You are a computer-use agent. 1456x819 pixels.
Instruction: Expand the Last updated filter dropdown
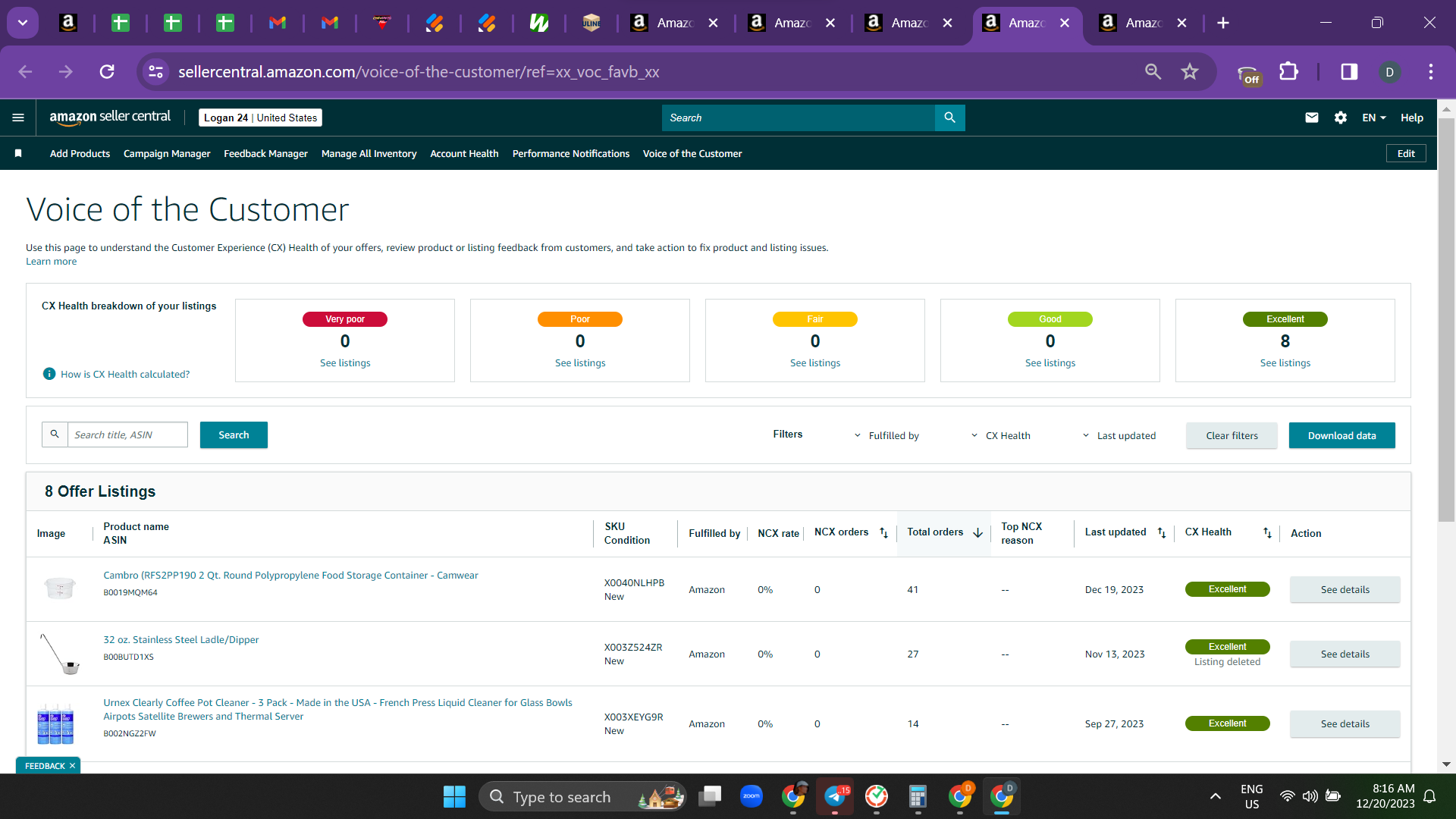[1119, 435]
